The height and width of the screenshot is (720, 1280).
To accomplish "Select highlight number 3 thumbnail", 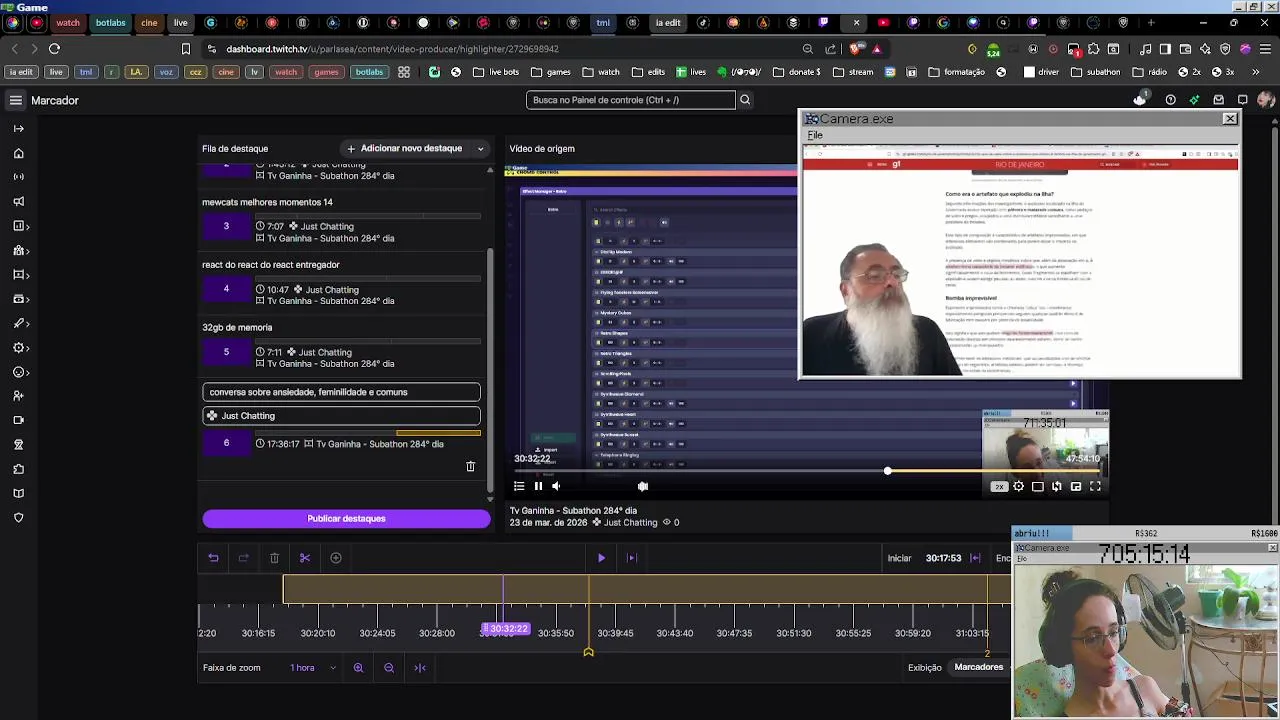I will click(226, 226).
